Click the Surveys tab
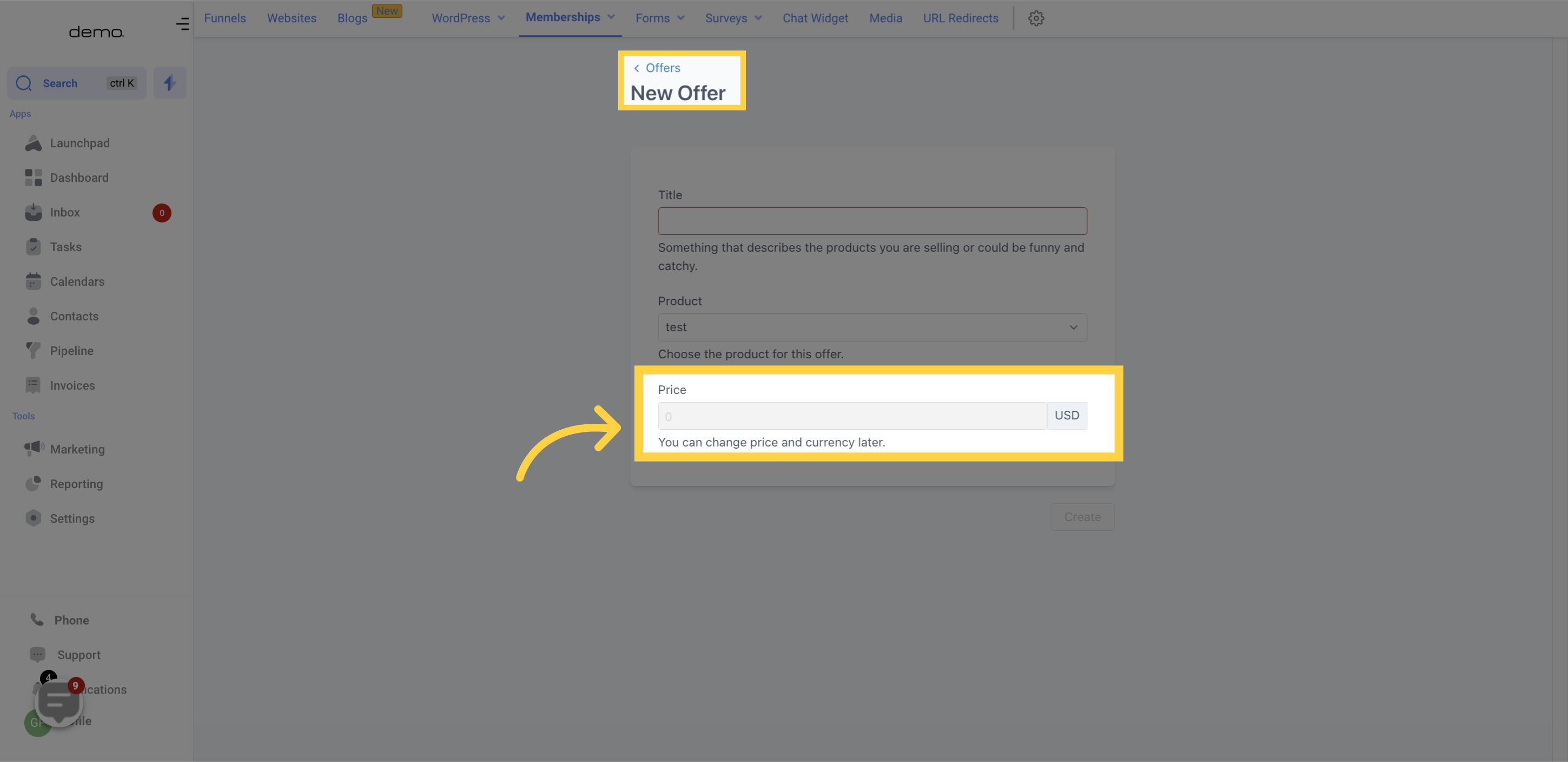Image resolution: width=1568 pixels, height=762 pixels. (x=726, y=18)
